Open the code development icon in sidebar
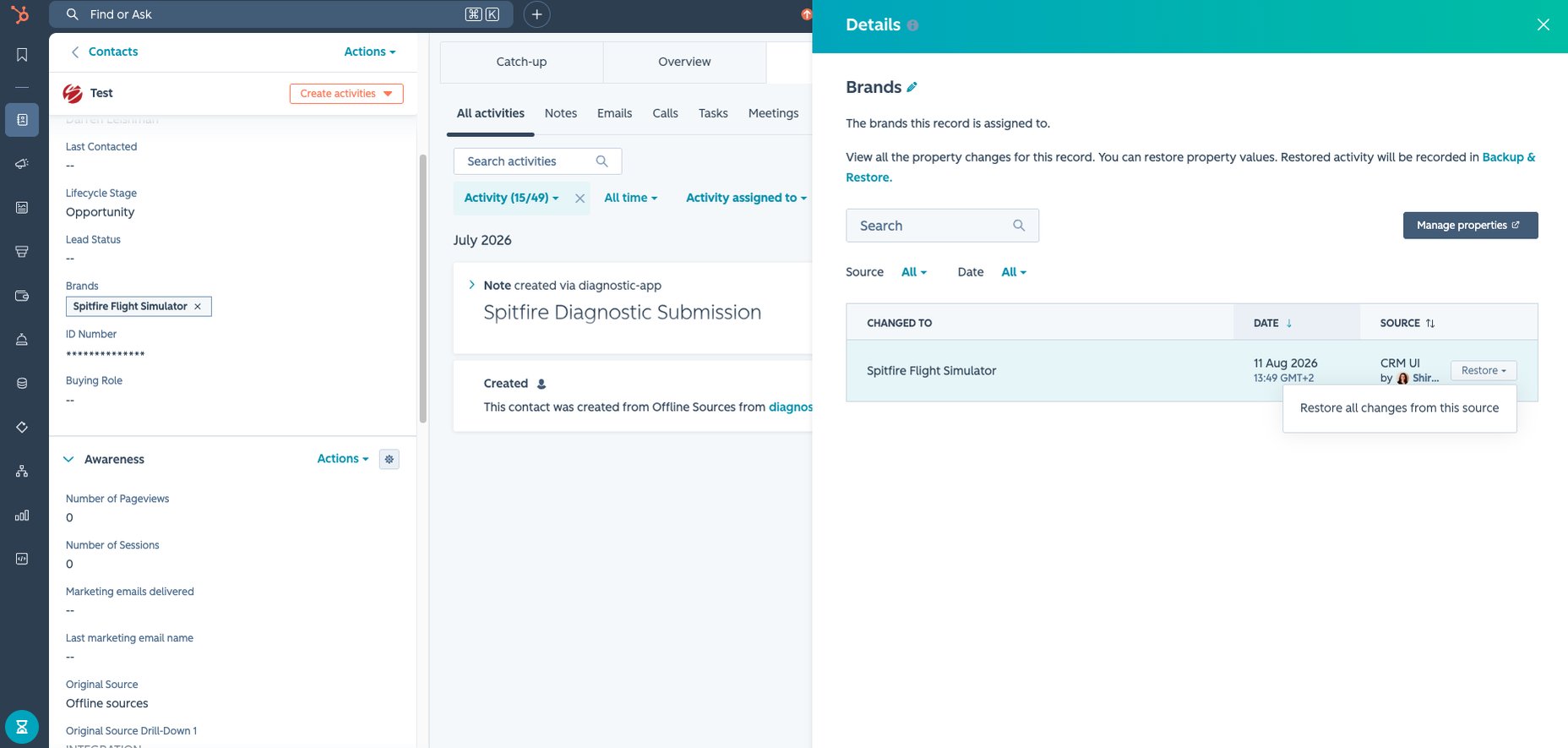The image size is (1568, 748). click(x=22, y=560)
